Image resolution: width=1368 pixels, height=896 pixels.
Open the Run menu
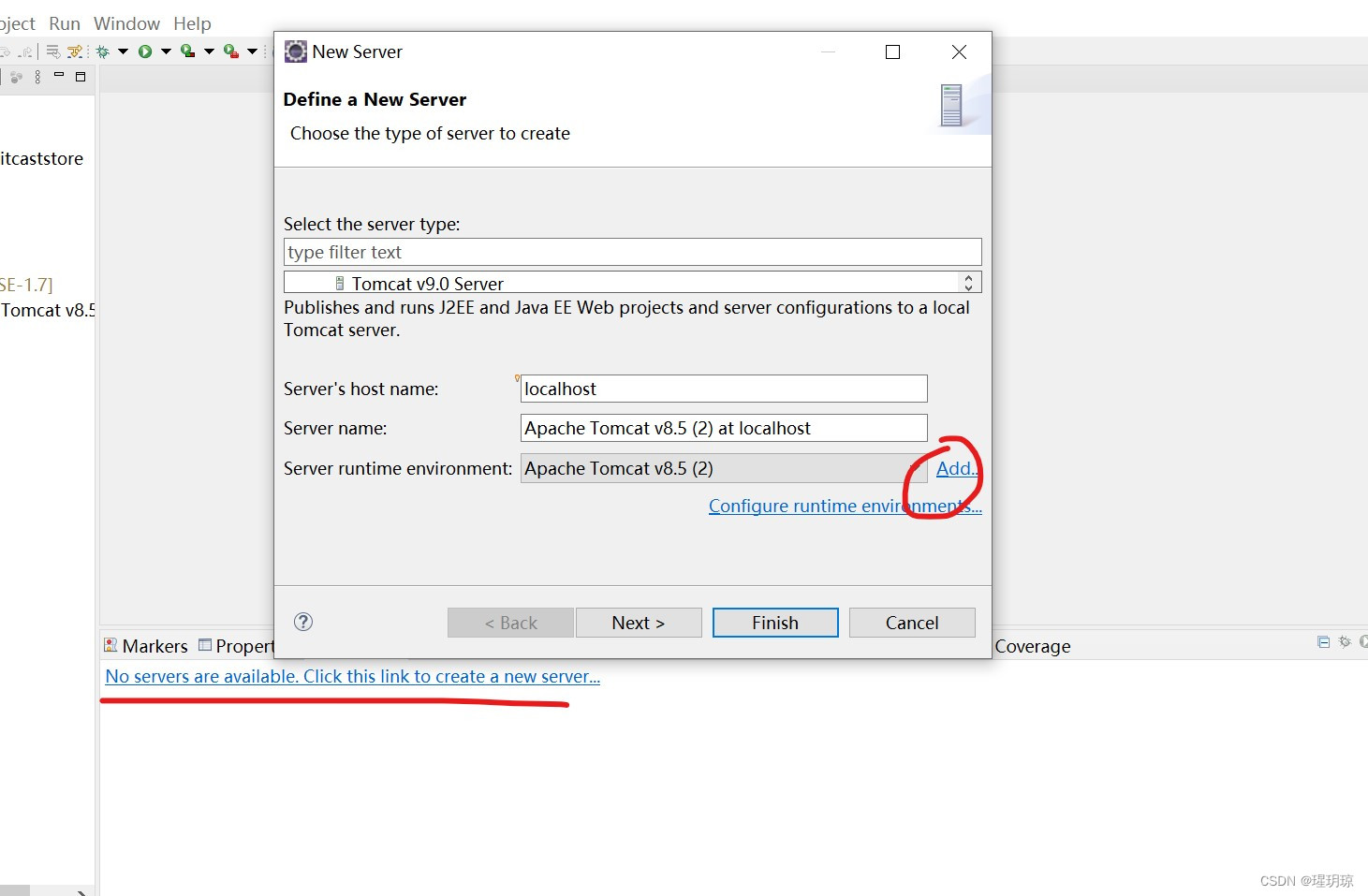(x=65, y=23)
